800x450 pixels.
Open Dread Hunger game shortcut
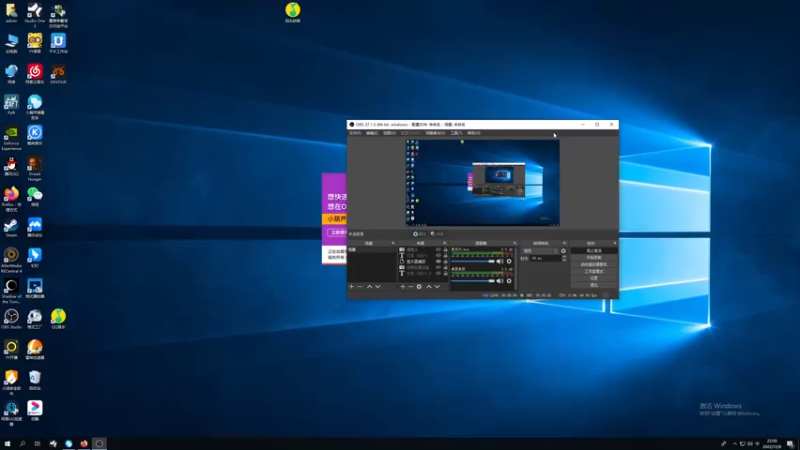pyautogui.click(x=35, y=169)
